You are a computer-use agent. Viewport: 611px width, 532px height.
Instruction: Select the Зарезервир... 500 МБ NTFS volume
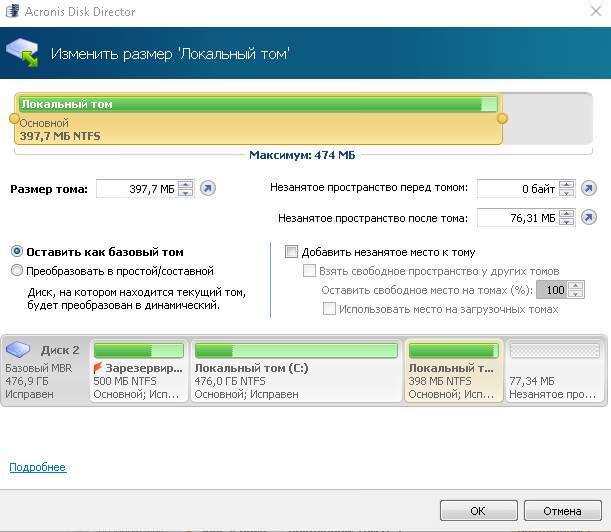pos(139,370)
